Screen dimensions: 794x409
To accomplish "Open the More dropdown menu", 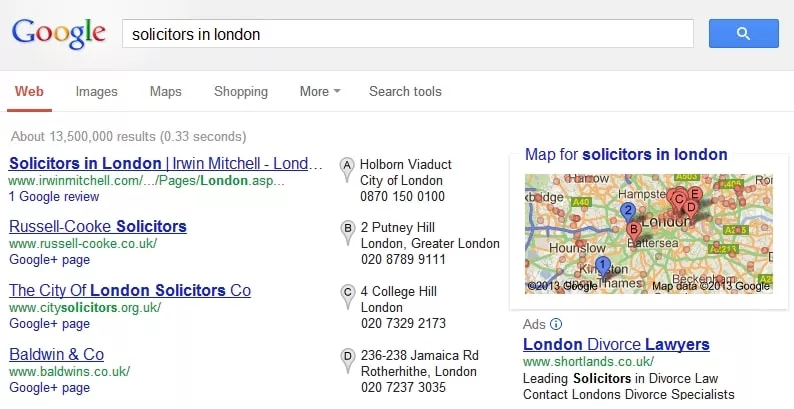I will [320, 92].
